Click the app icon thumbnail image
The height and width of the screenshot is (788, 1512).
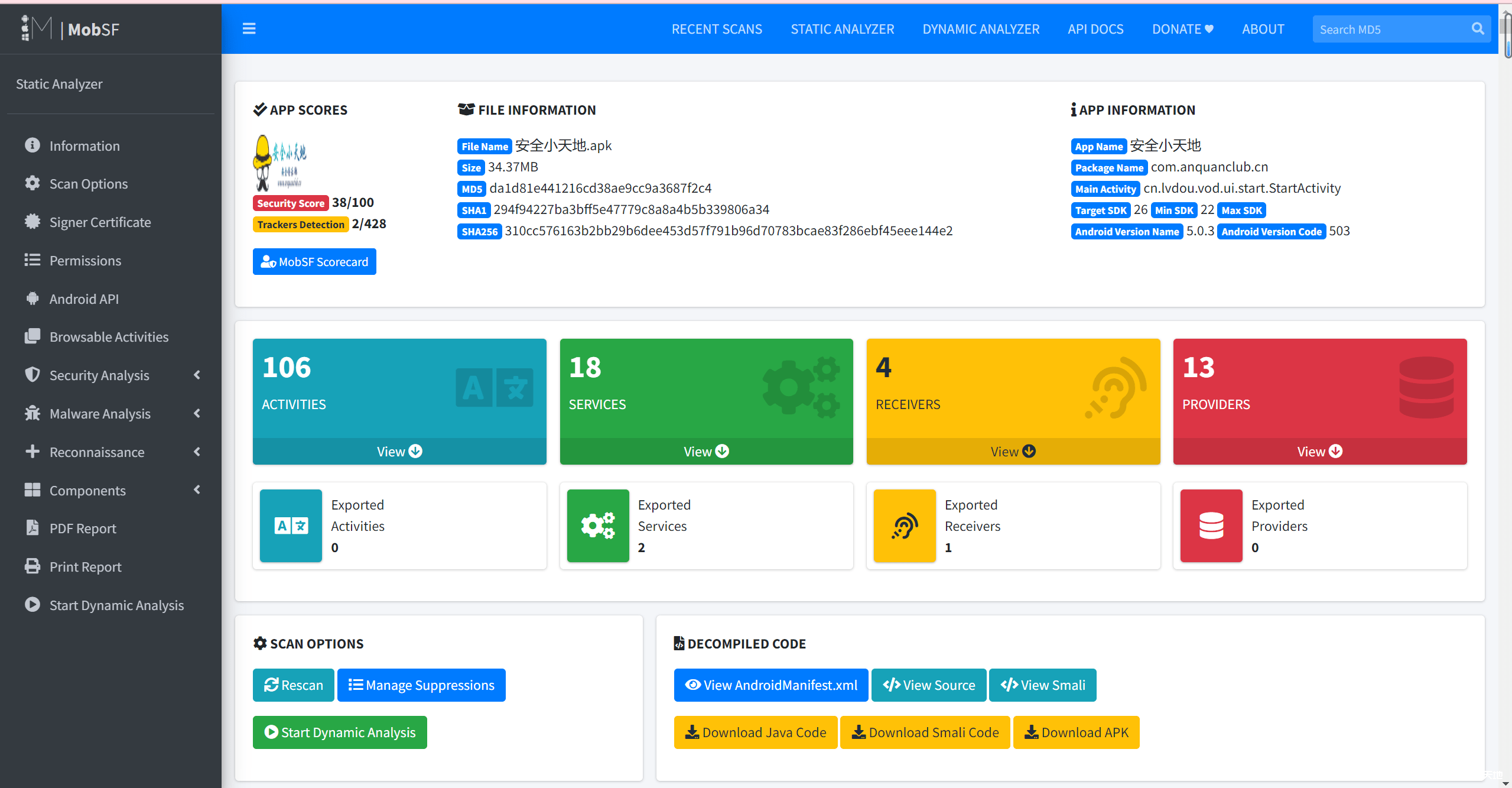(x=280, y=163)
